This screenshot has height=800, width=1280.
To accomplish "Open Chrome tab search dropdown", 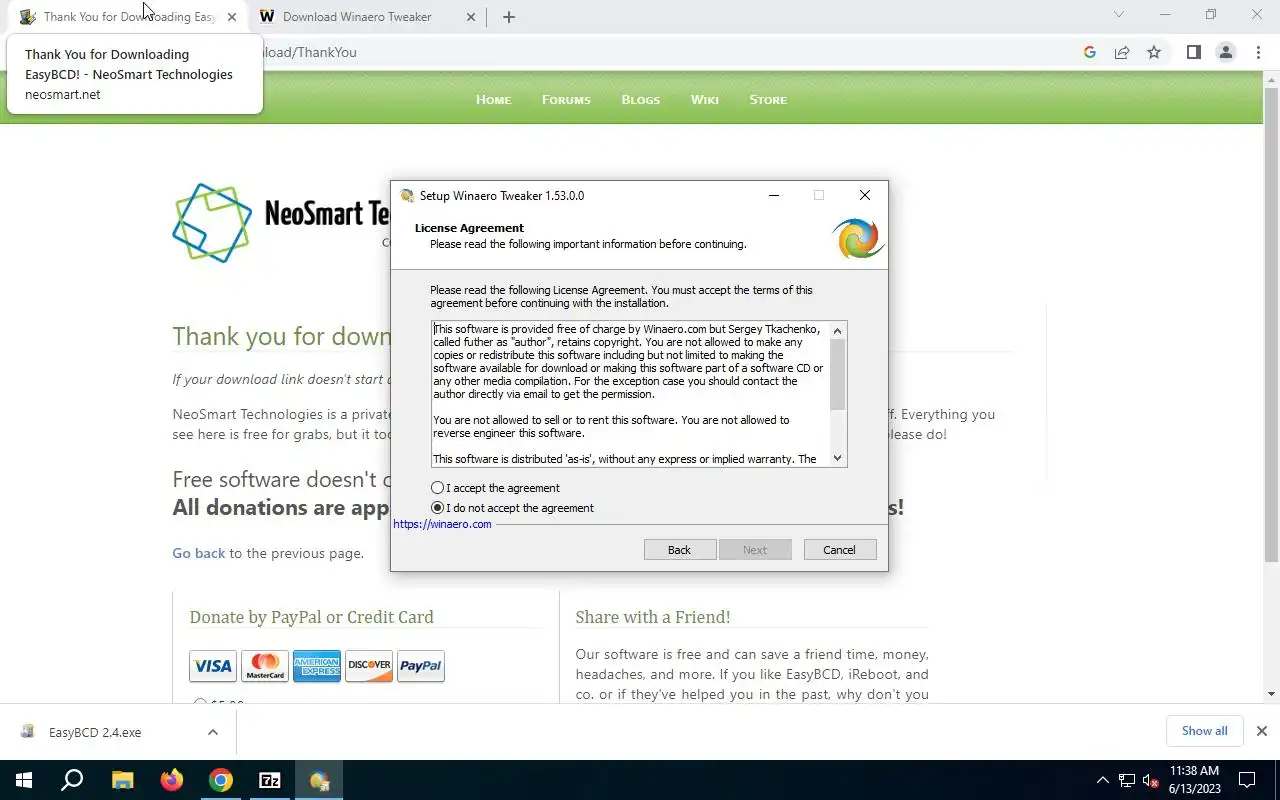I will tap(1119, 14).
